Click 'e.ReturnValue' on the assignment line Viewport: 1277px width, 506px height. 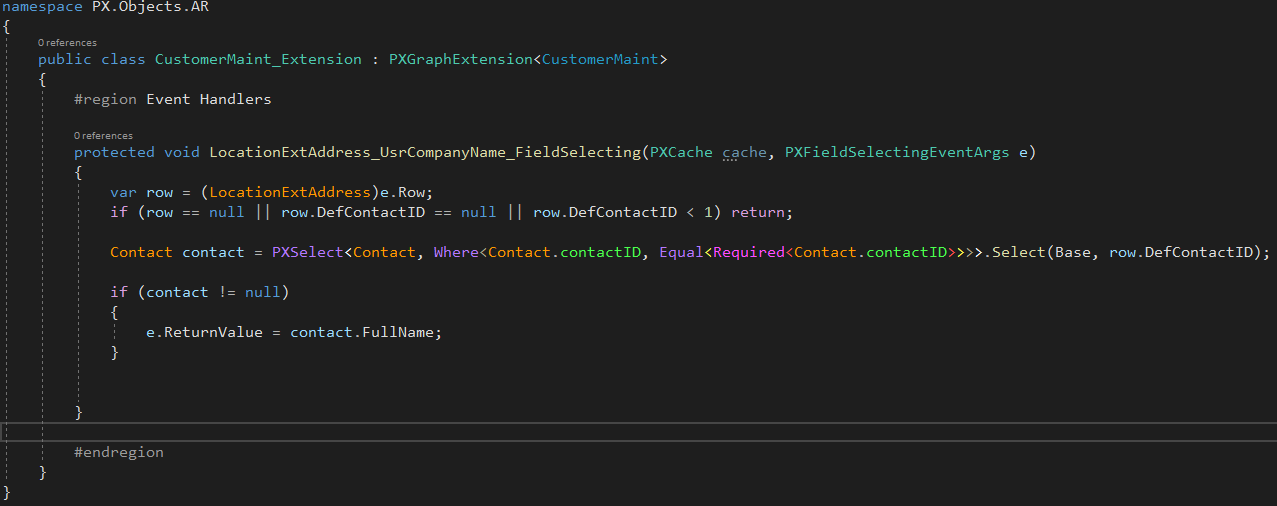point(204,332)
